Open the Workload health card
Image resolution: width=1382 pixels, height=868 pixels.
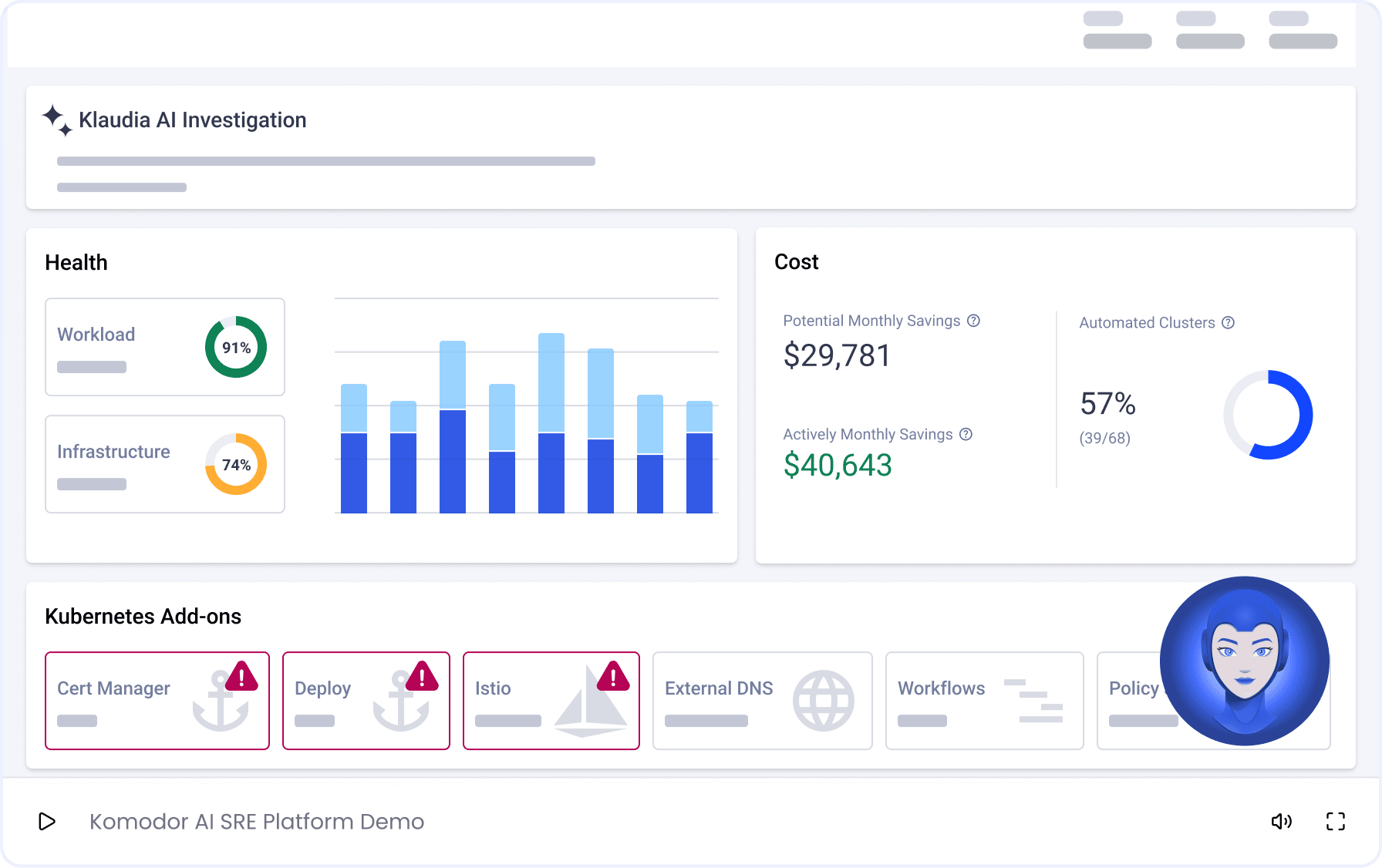click(x=123, y=347)
